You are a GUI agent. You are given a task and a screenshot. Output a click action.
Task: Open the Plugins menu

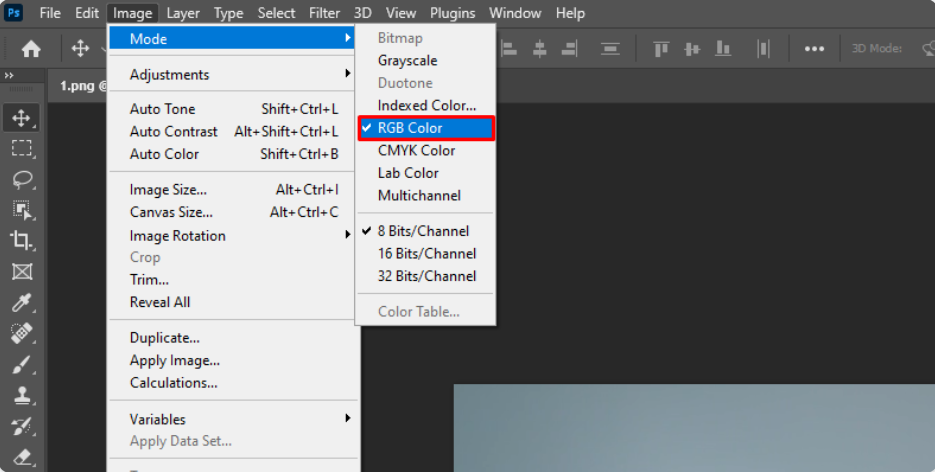pyautogui.click(x=453, y=13)
